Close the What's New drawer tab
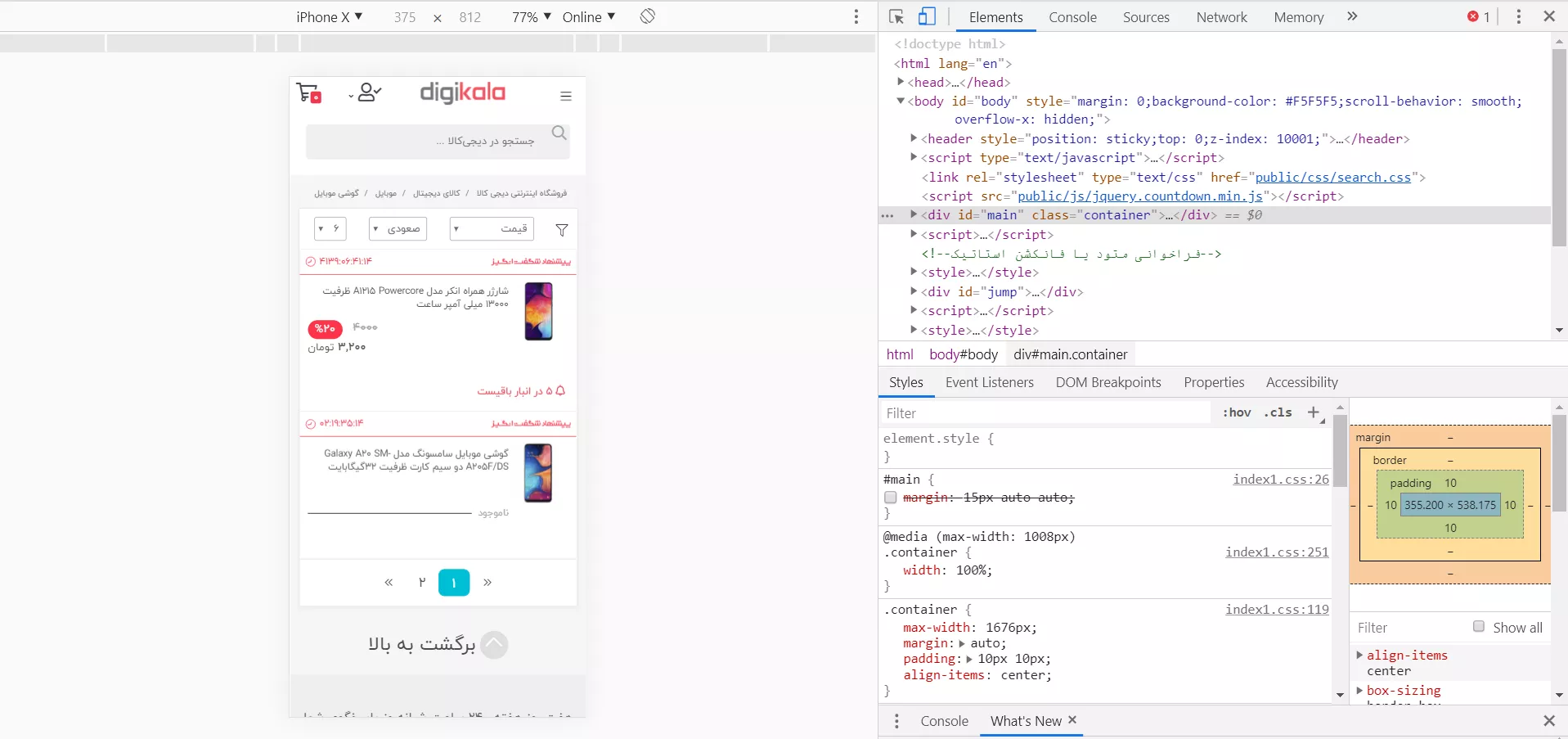 [1072, 719]
